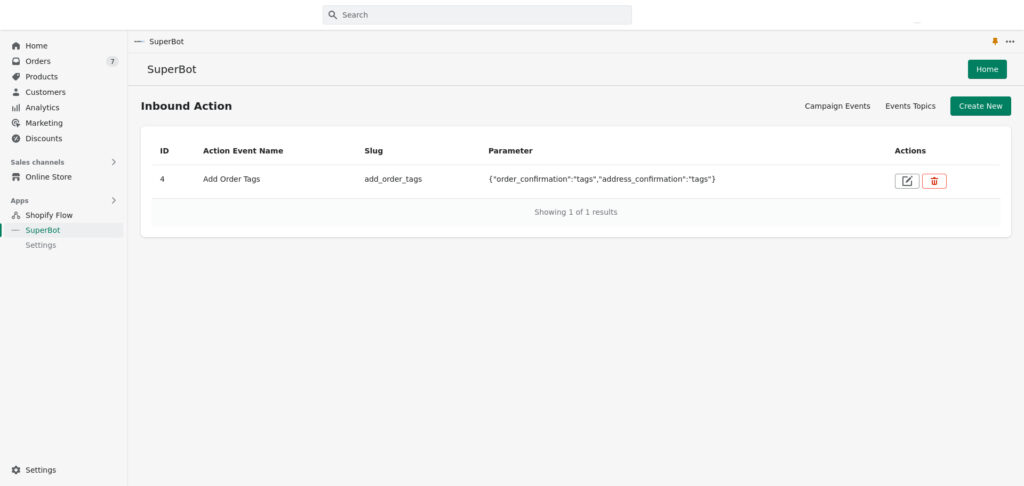Open the Campaign Events link

(x=837, y=106)
